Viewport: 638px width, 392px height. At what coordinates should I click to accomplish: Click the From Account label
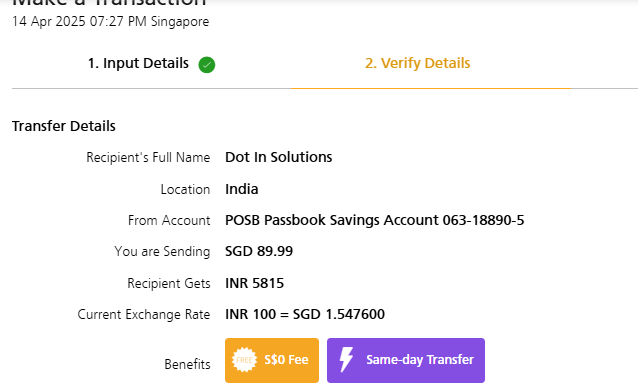[x=169, y=221]
